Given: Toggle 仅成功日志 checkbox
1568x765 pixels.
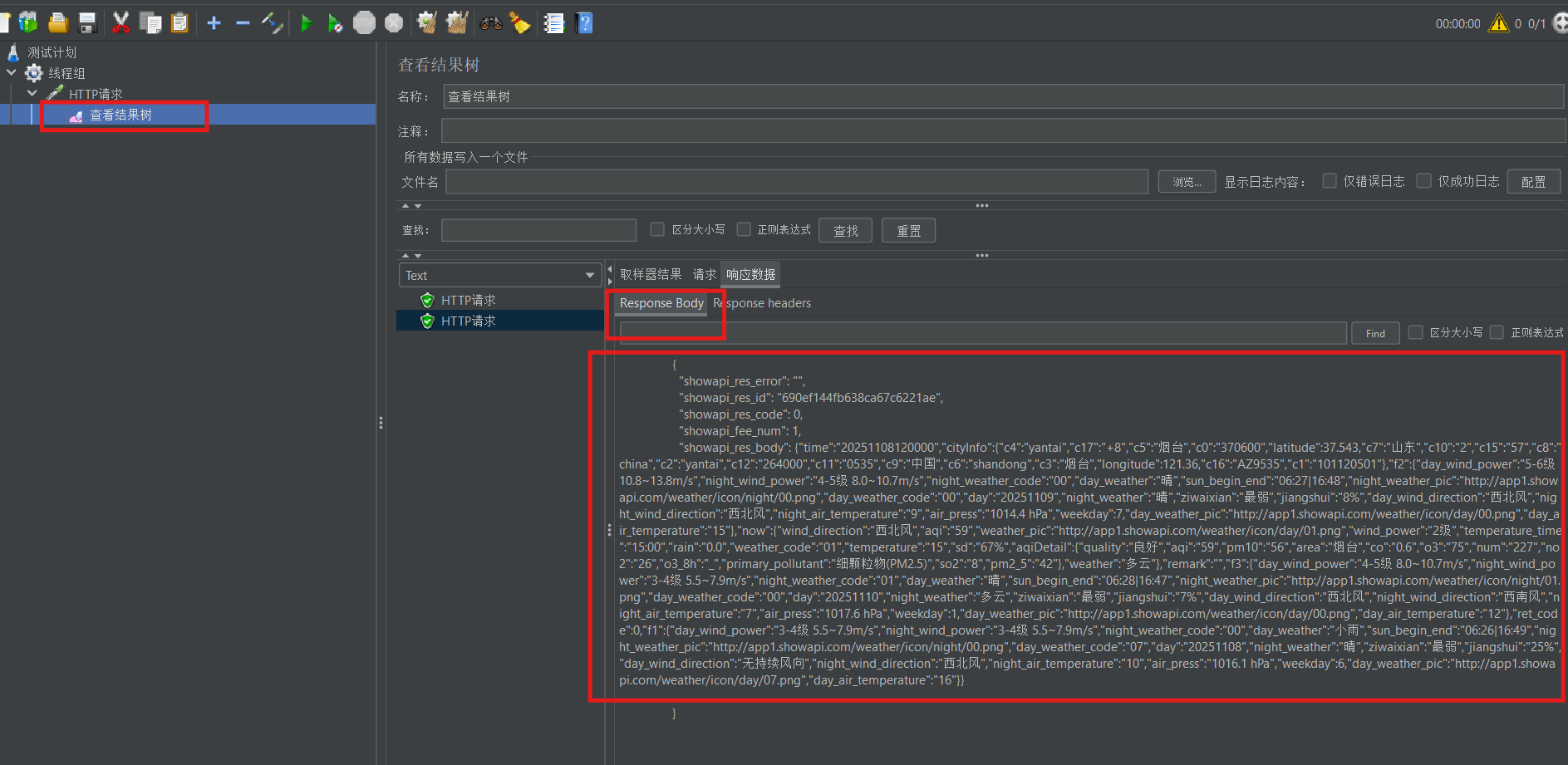Looking at the screenshot, I should pyautogui.click(x=1424, y=181).
